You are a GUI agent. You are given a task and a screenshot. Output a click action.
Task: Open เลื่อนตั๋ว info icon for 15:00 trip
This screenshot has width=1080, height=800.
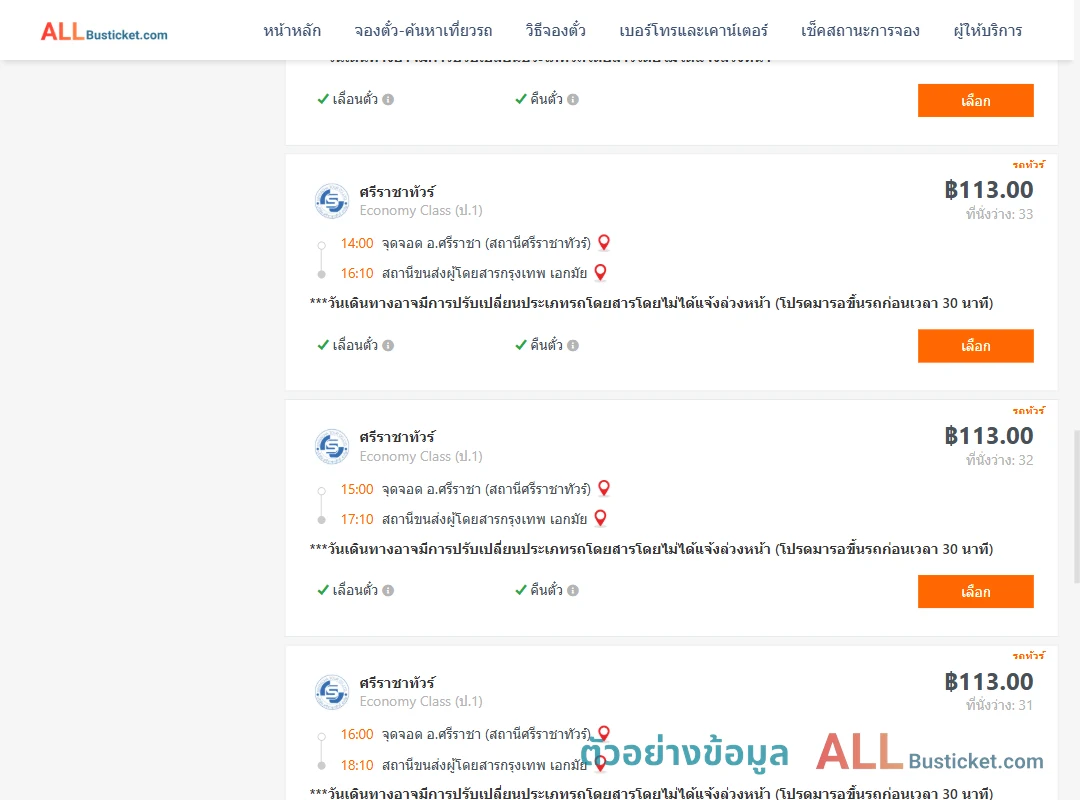pos(388,591)
